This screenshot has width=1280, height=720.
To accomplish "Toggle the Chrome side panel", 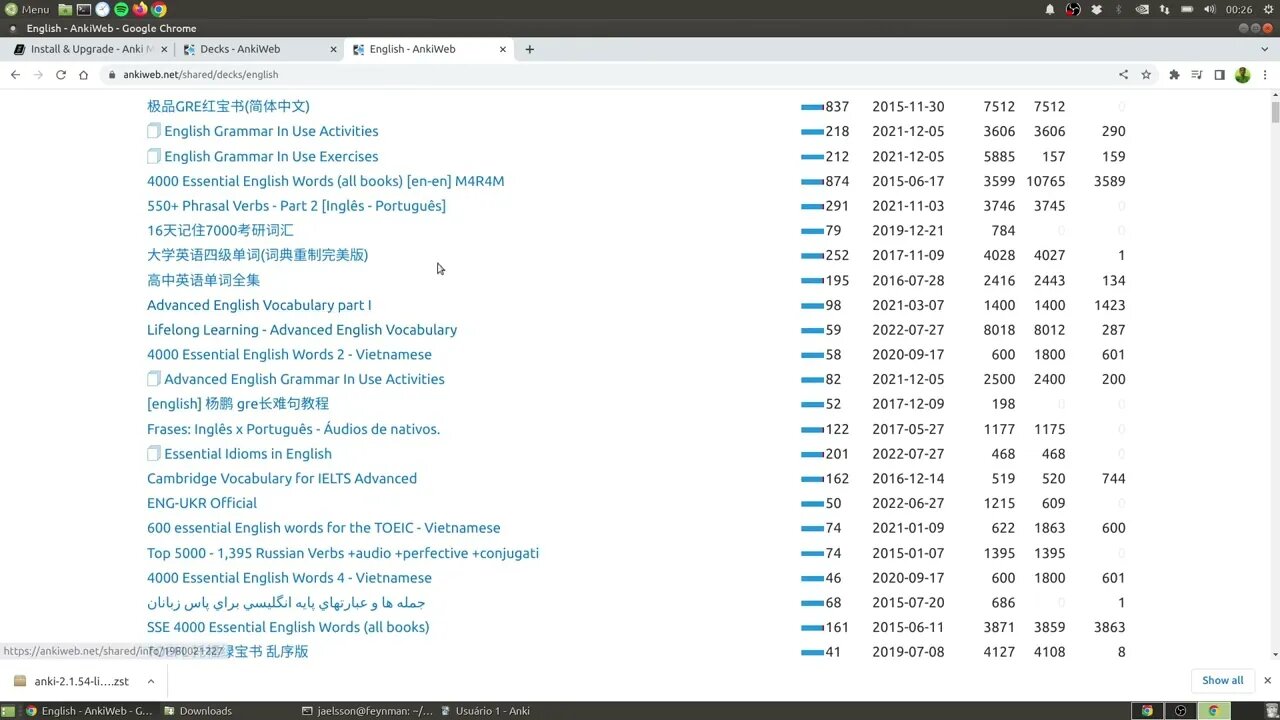I will [1219, 75].
